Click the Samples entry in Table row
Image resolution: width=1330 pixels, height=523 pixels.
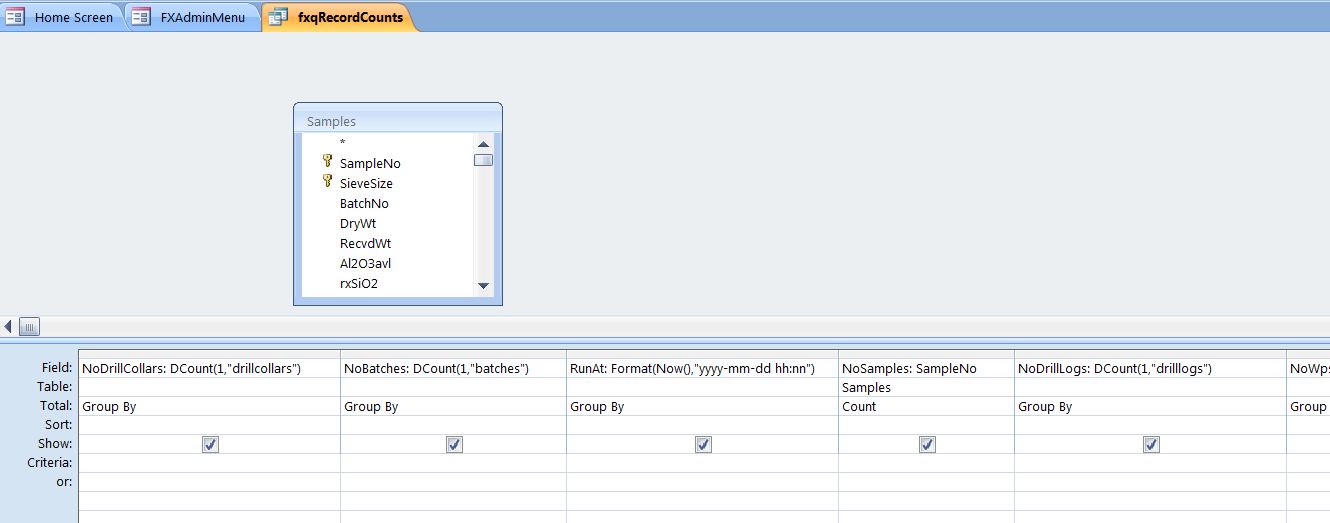pos(926,387)
